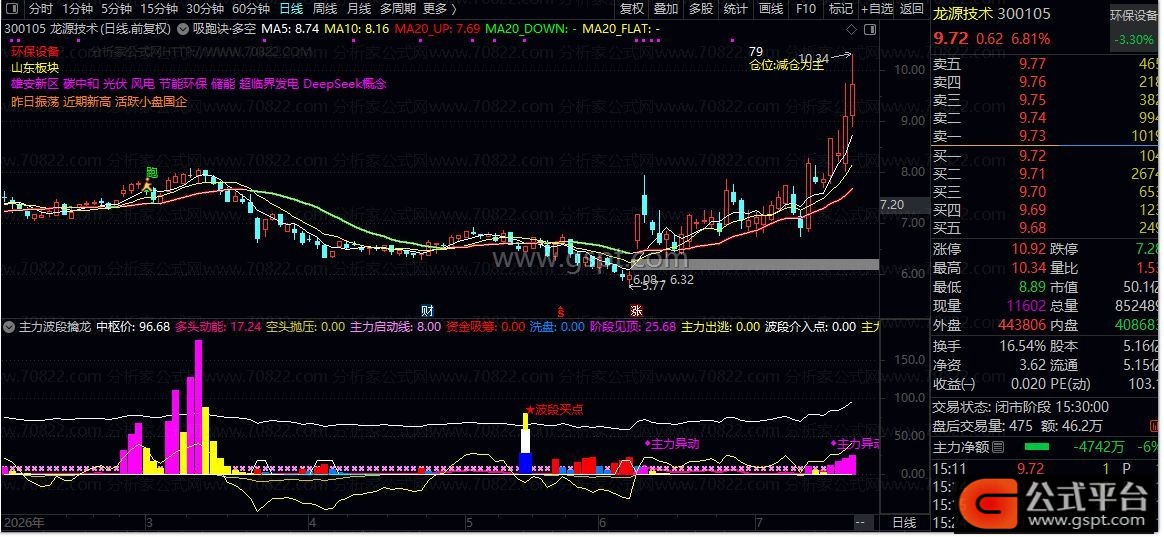Click the 标记 mark button
Image resolution: width=1164 pixels, height=537 pixels.
[x=841, y=9]
